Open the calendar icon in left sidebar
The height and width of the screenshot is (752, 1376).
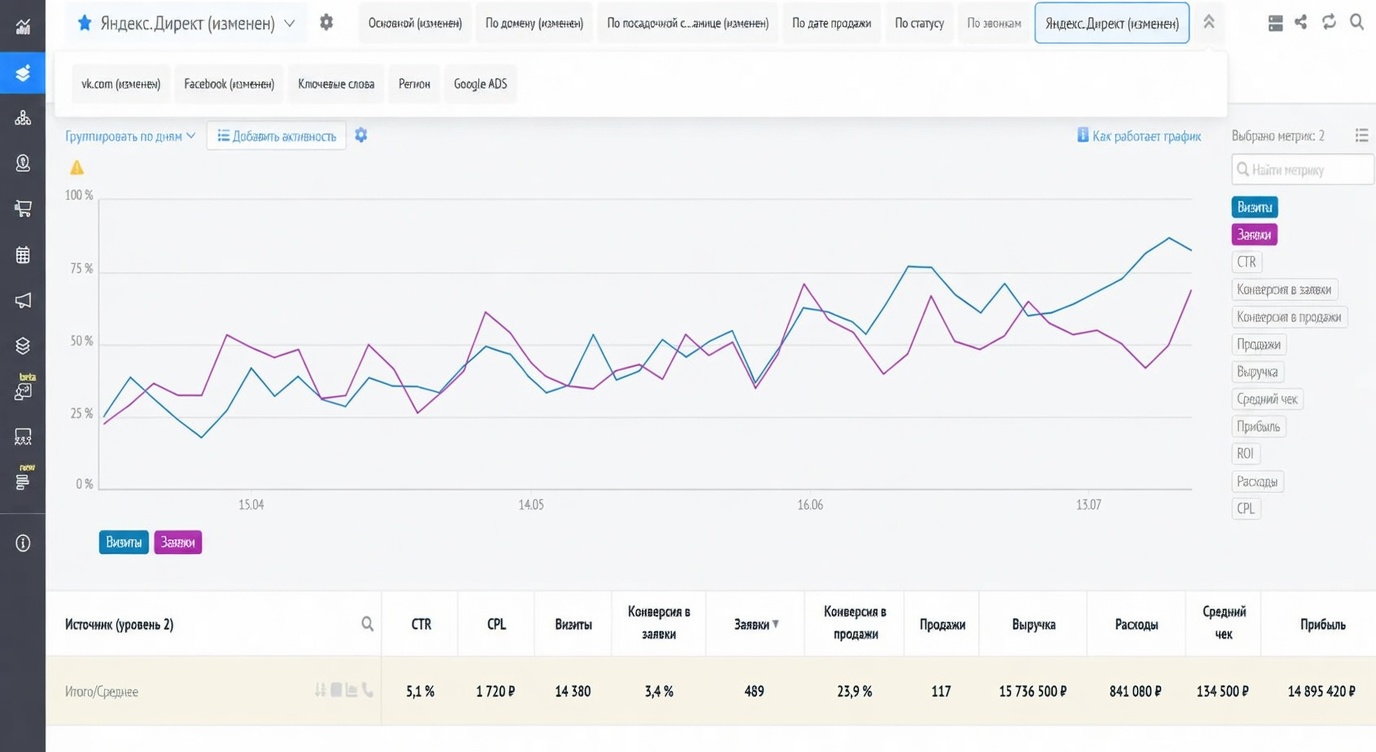tap(22, 255)
